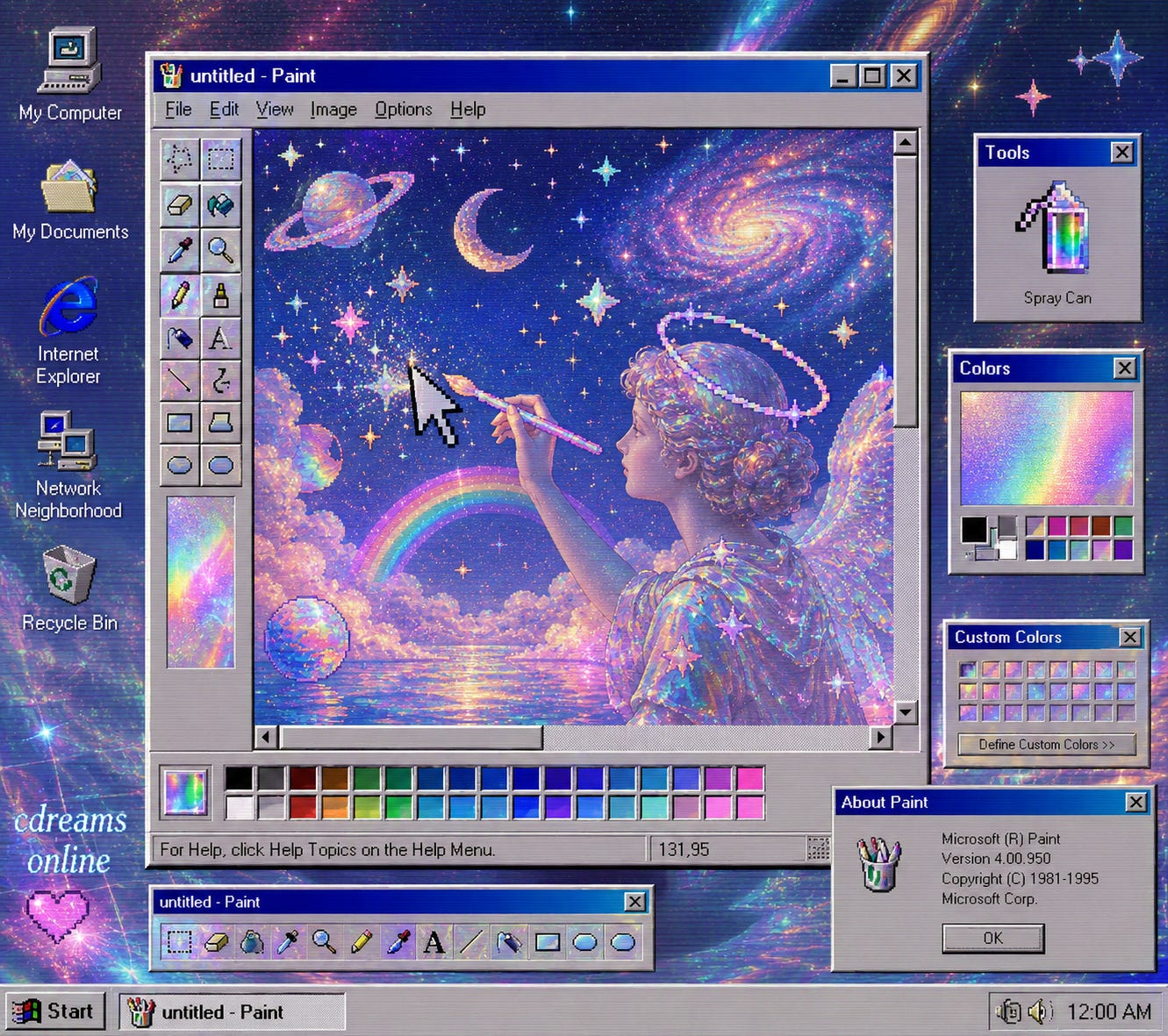Select the Text tool in the main toolbox

pos(220,338)
